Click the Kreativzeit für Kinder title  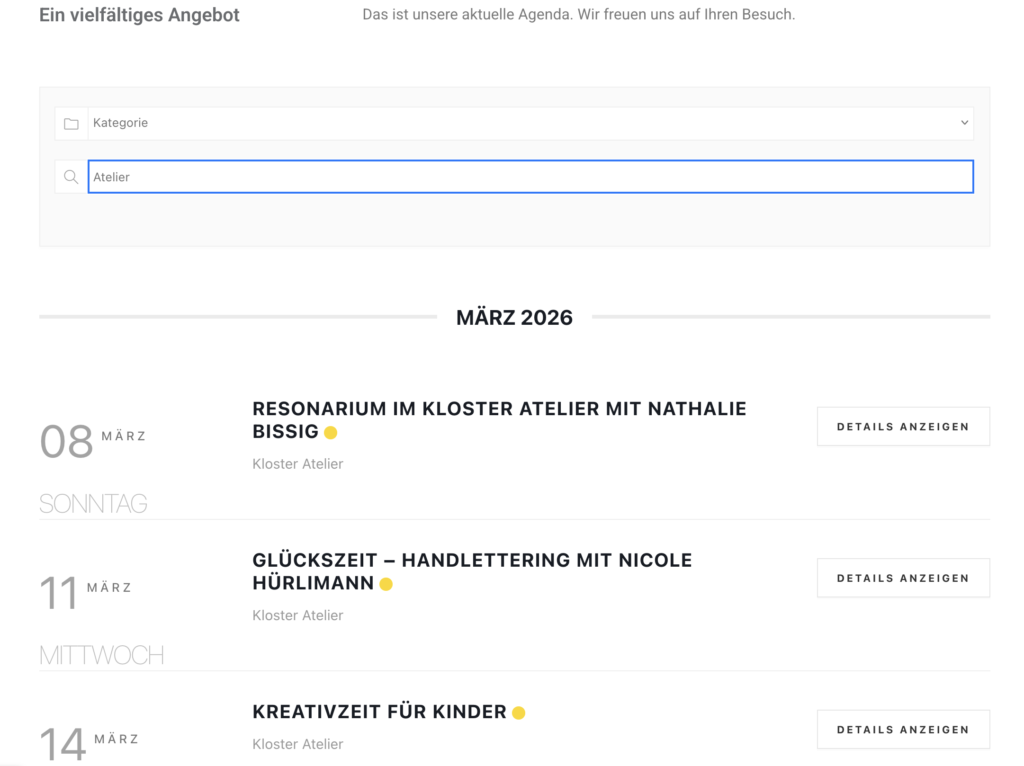[379, 712]
